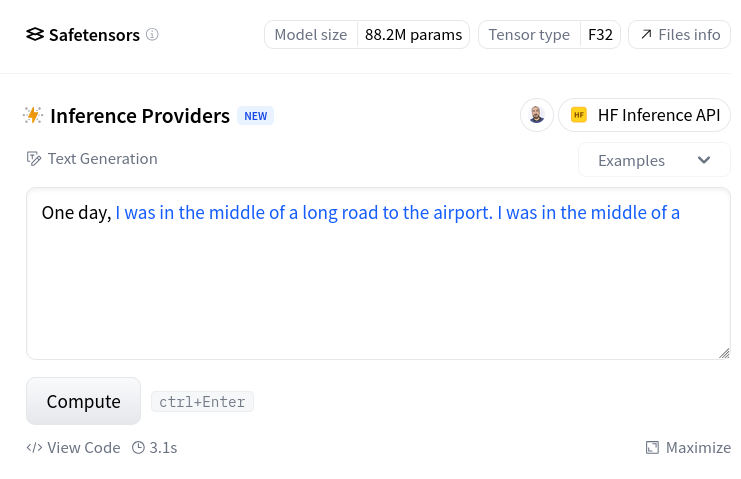Click the yellow HF logo icon

pyautogui.click(x=579, y=115)
